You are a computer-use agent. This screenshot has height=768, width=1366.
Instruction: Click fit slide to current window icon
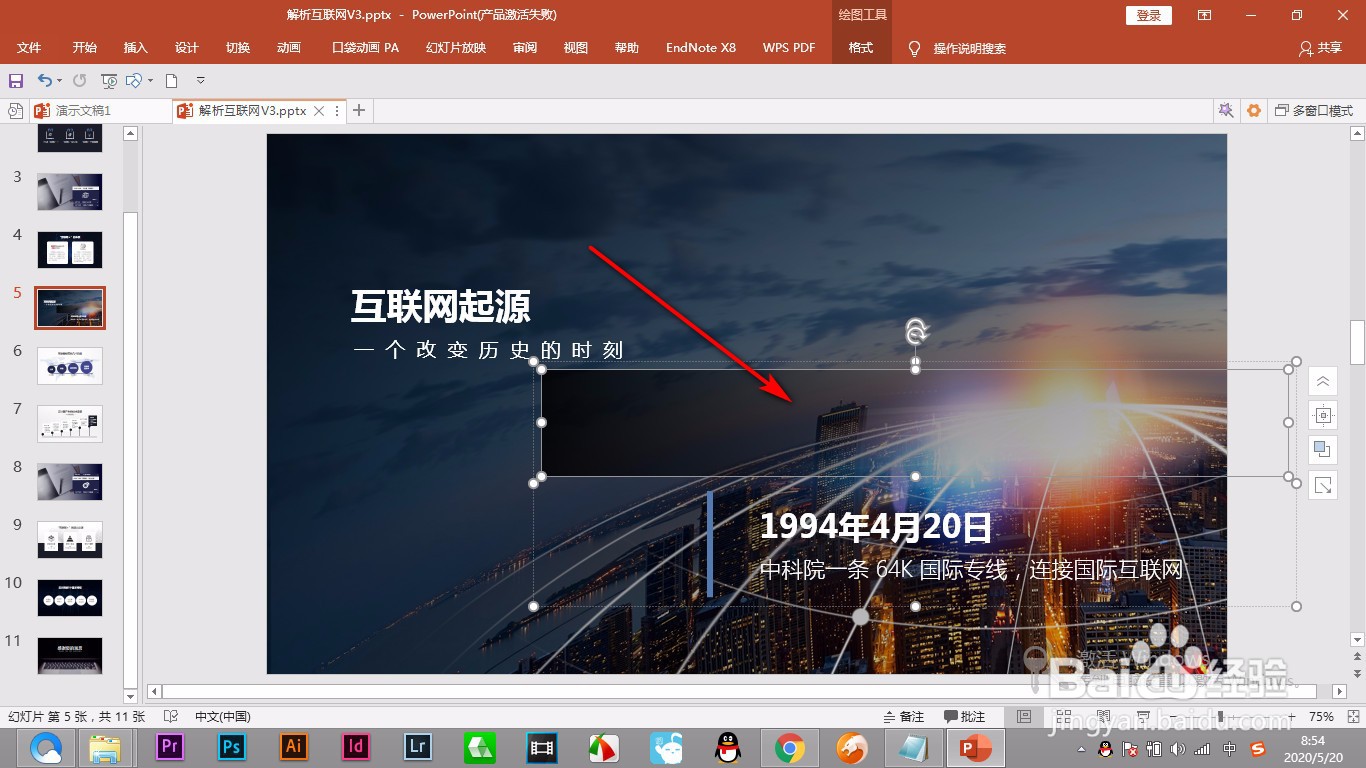click(x=1356, y=716)
